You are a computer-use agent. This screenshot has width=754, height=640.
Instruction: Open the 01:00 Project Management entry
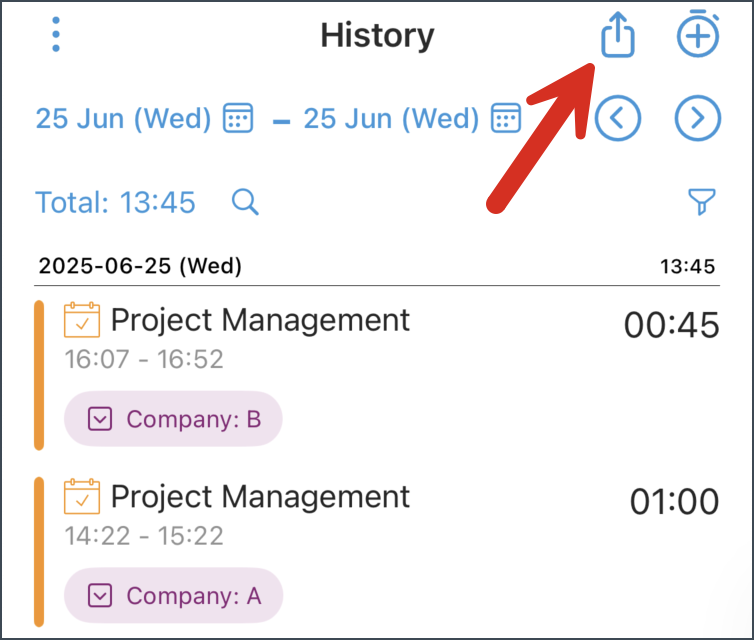[260, 497]
